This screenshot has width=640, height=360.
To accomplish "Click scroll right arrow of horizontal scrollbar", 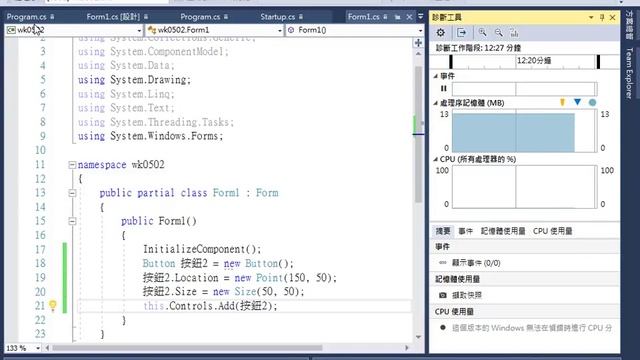I will pyautogui.click(x=407, y=348).
